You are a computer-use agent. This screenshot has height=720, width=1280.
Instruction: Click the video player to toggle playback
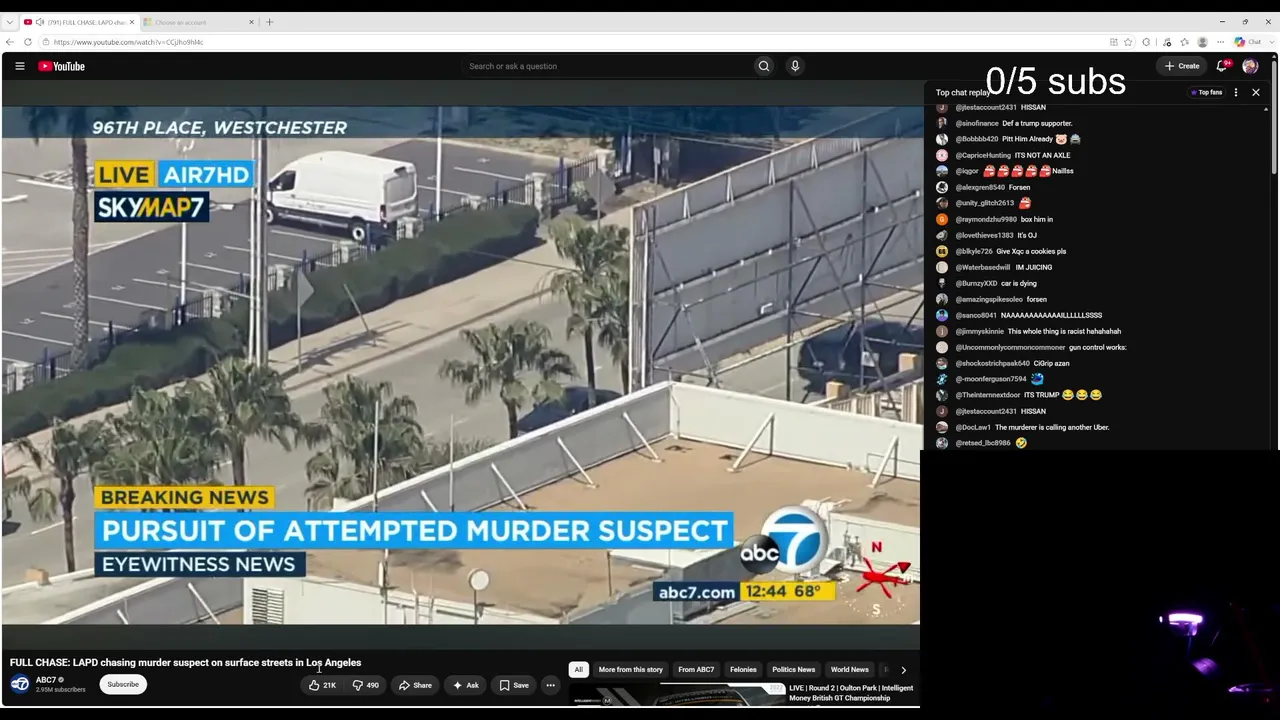[461, 365]
